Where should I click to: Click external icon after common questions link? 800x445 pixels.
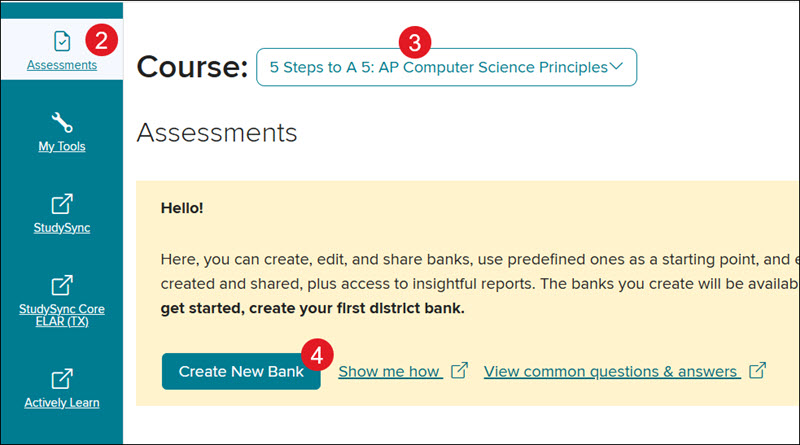[x=757, y=370]
